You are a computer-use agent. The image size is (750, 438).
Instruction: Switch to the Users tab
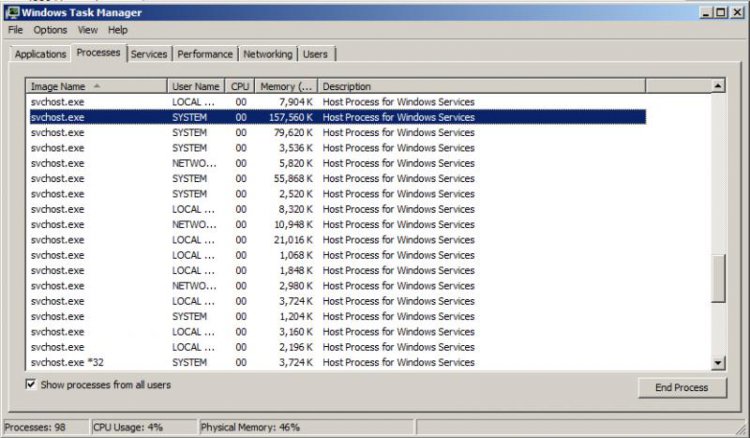pyautogui.click(x=315, y=54)
